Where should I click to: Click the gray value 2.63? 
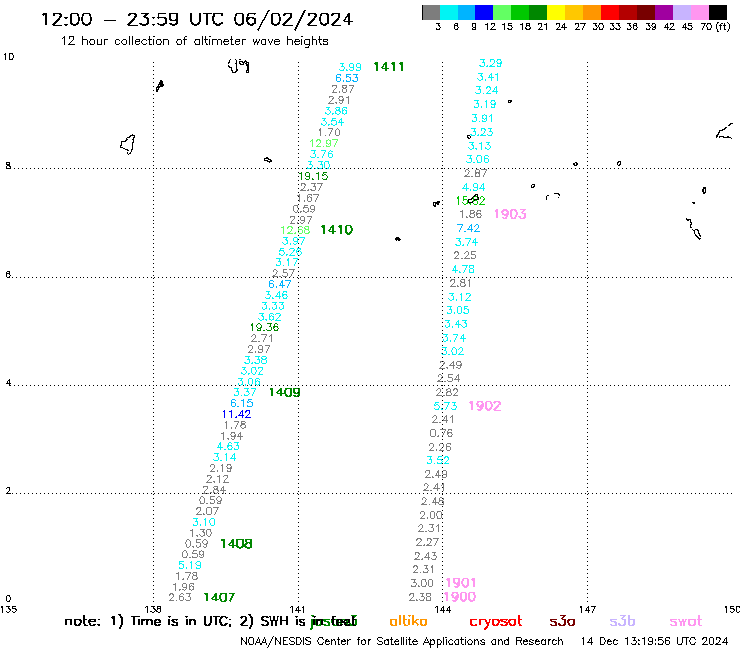coord(180,597)
